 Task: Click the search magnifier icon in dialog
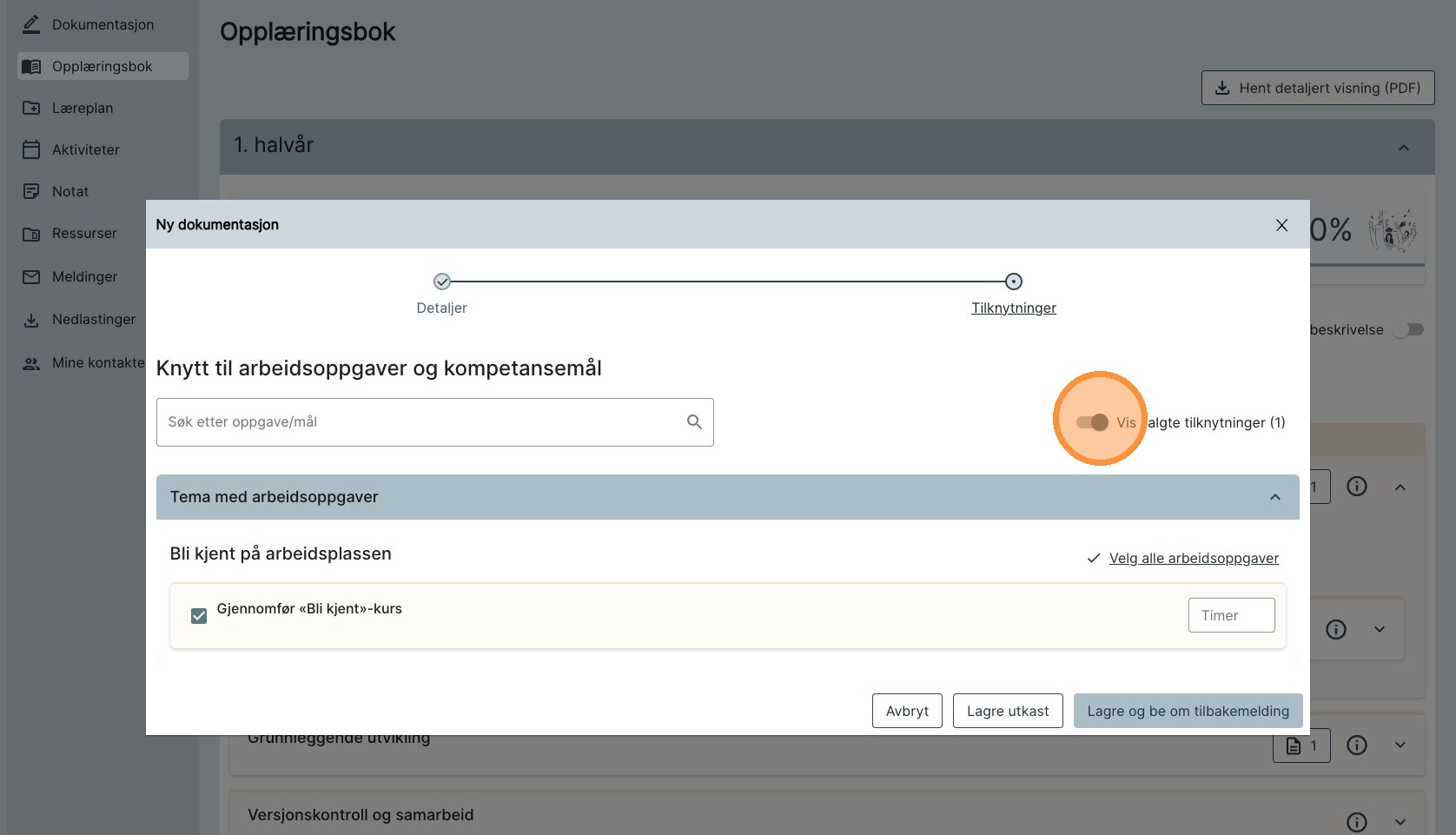coord(694,422)
